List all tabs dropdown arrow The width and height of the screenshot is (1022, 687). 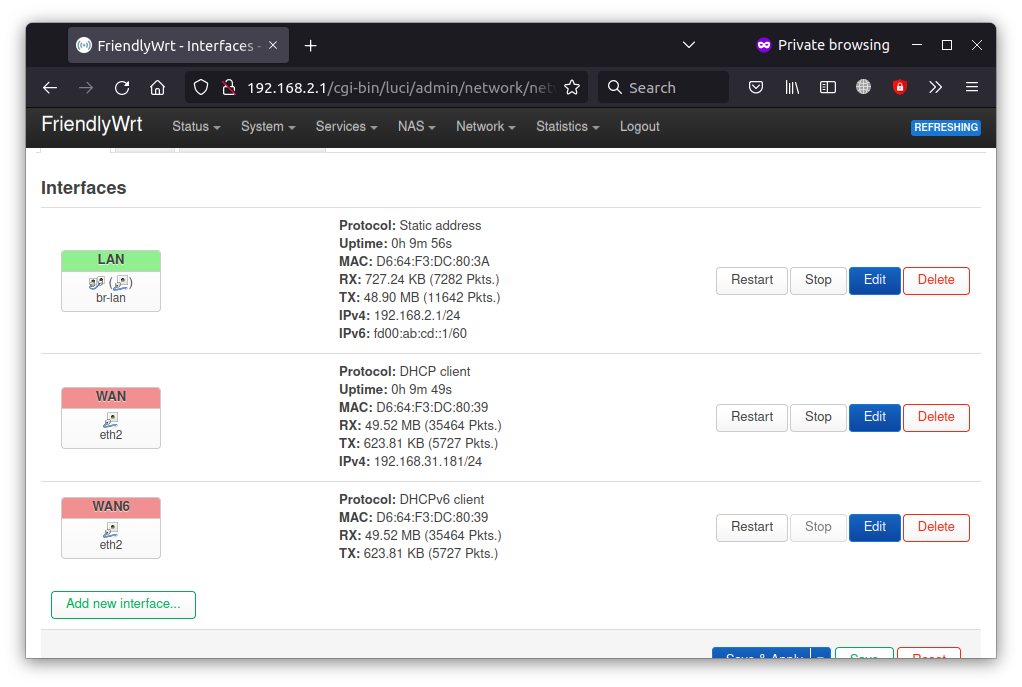point(689,45)
